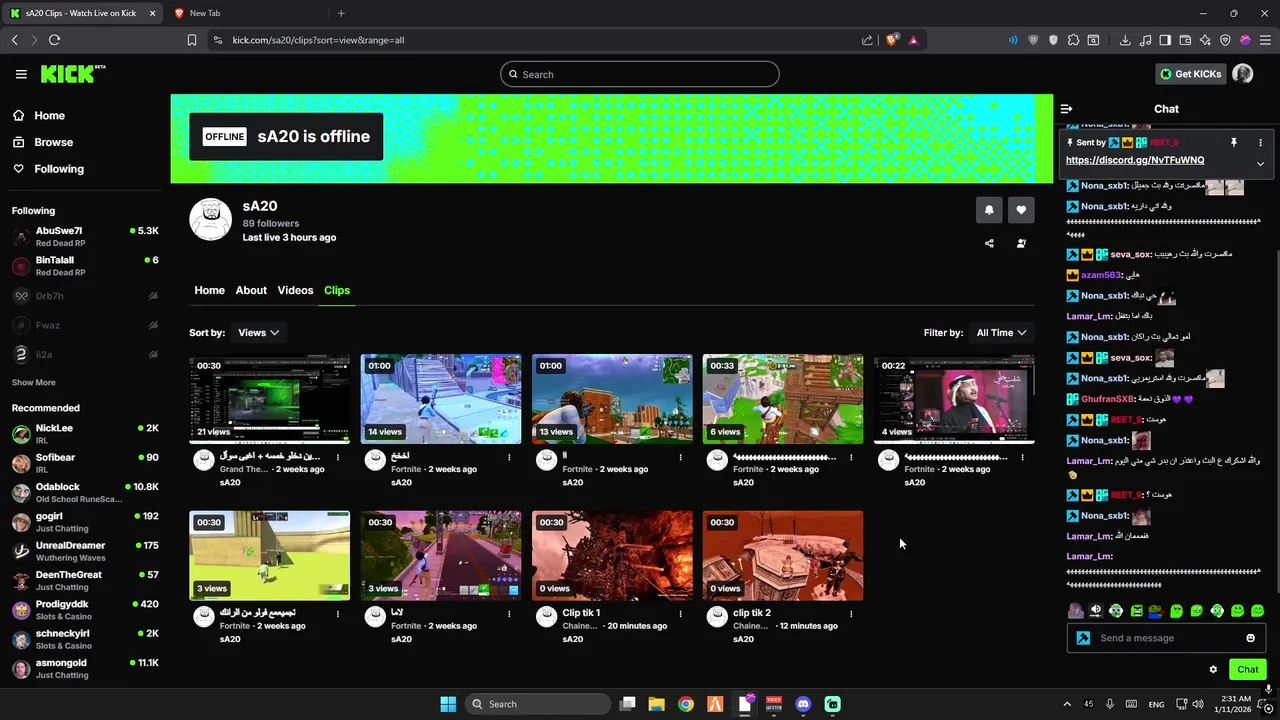Click the KICK logo
This screenshot has height=720, width=1280.
(73, 74)
